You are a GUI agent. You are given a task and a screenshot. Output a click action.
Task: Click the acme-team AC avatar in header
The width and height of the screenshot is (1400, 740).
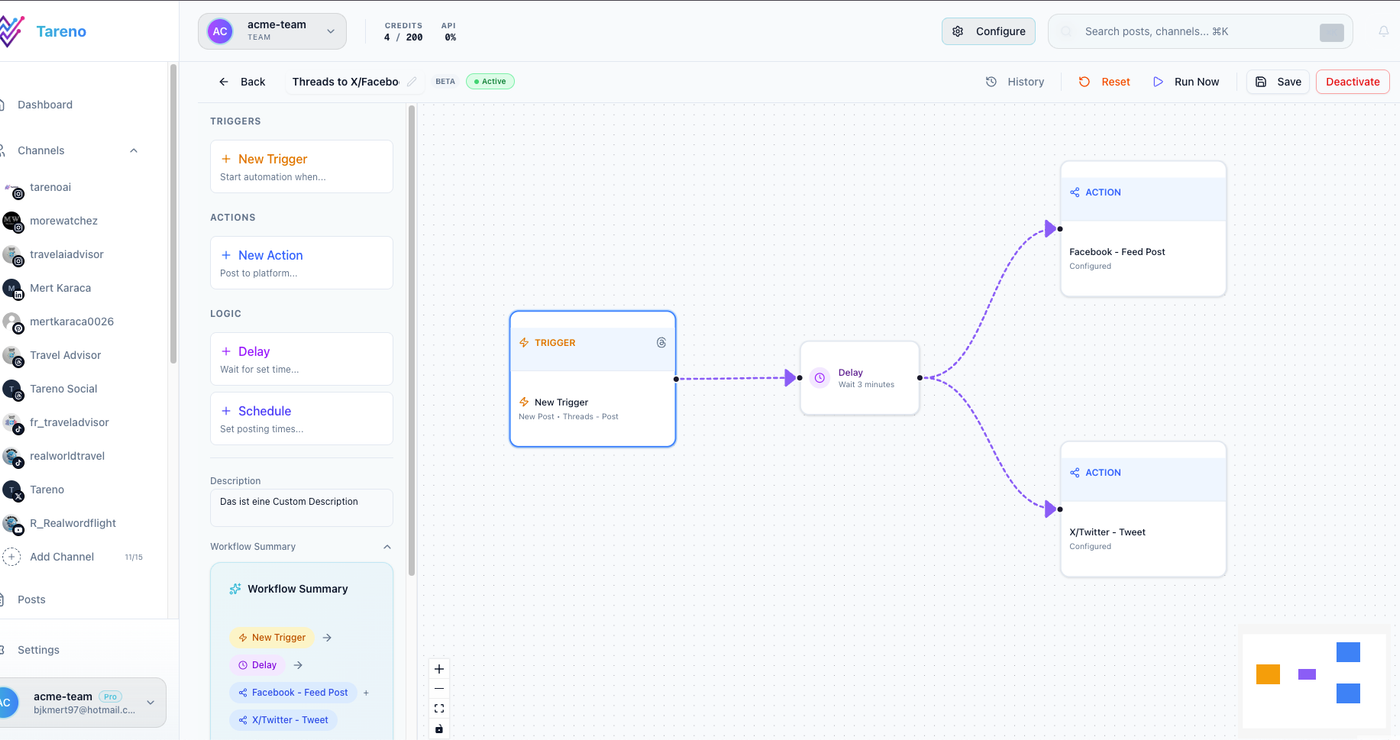point(221,31)
